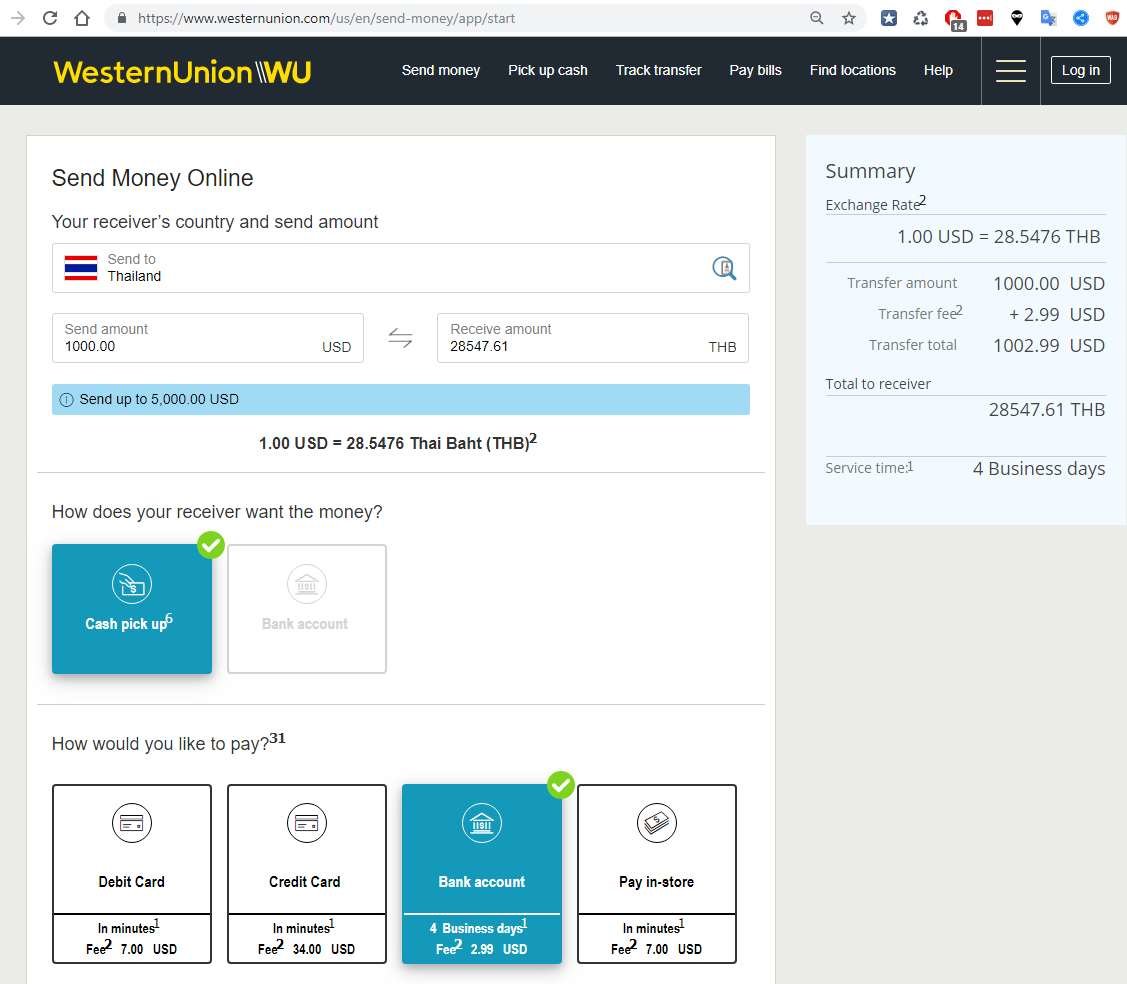Image resolution: width=1127 pixels, height=984 pixels.
Task: Open Track transfer in navigation bar
Action: coord(658,70)
